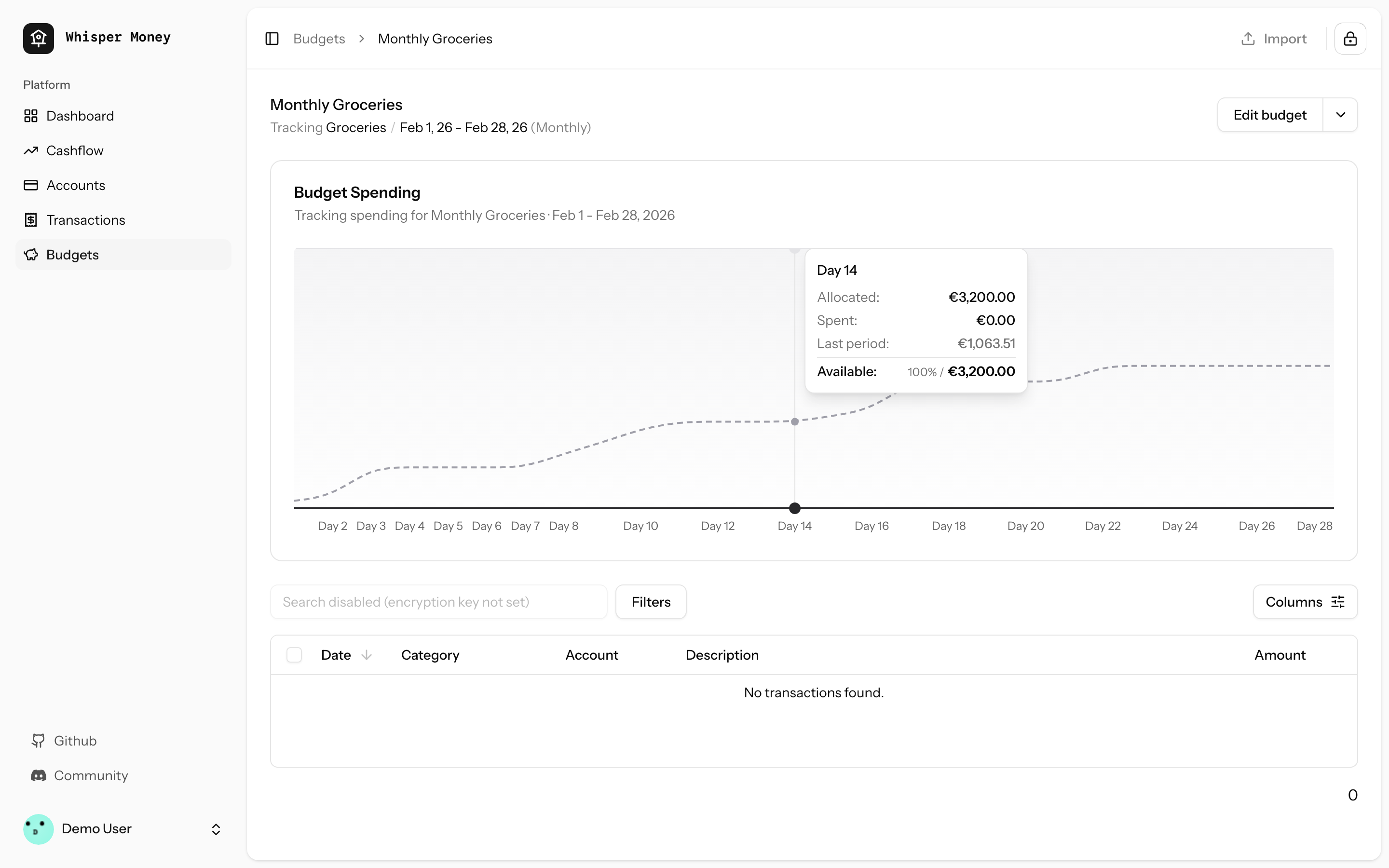Screen dimensions: 1389x868
Task: Click the Edit budget button
Action: point(1269,115)
